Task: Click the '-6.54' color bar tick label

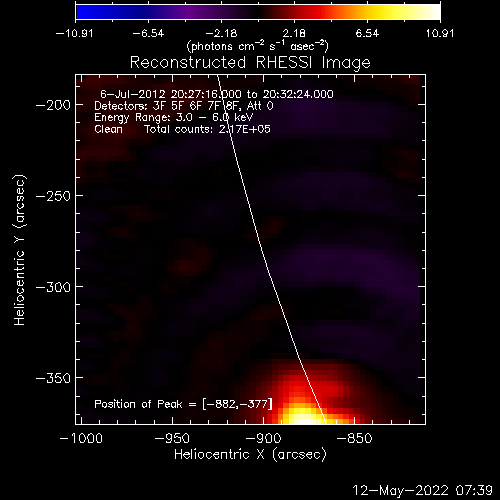Action: pos(148,33)
